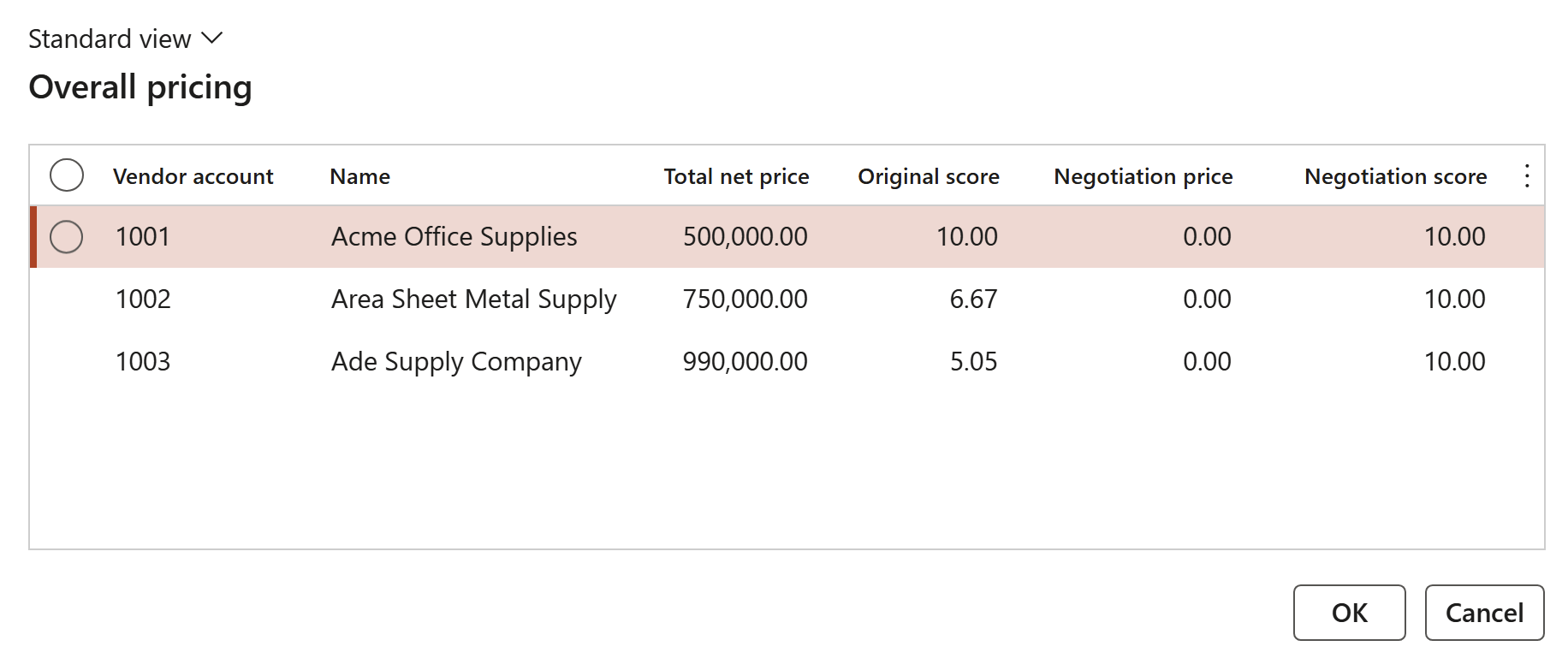The height and width of the screenshot is (664, 1568).
Task: Click the Cancel button
Action: 1484,613
